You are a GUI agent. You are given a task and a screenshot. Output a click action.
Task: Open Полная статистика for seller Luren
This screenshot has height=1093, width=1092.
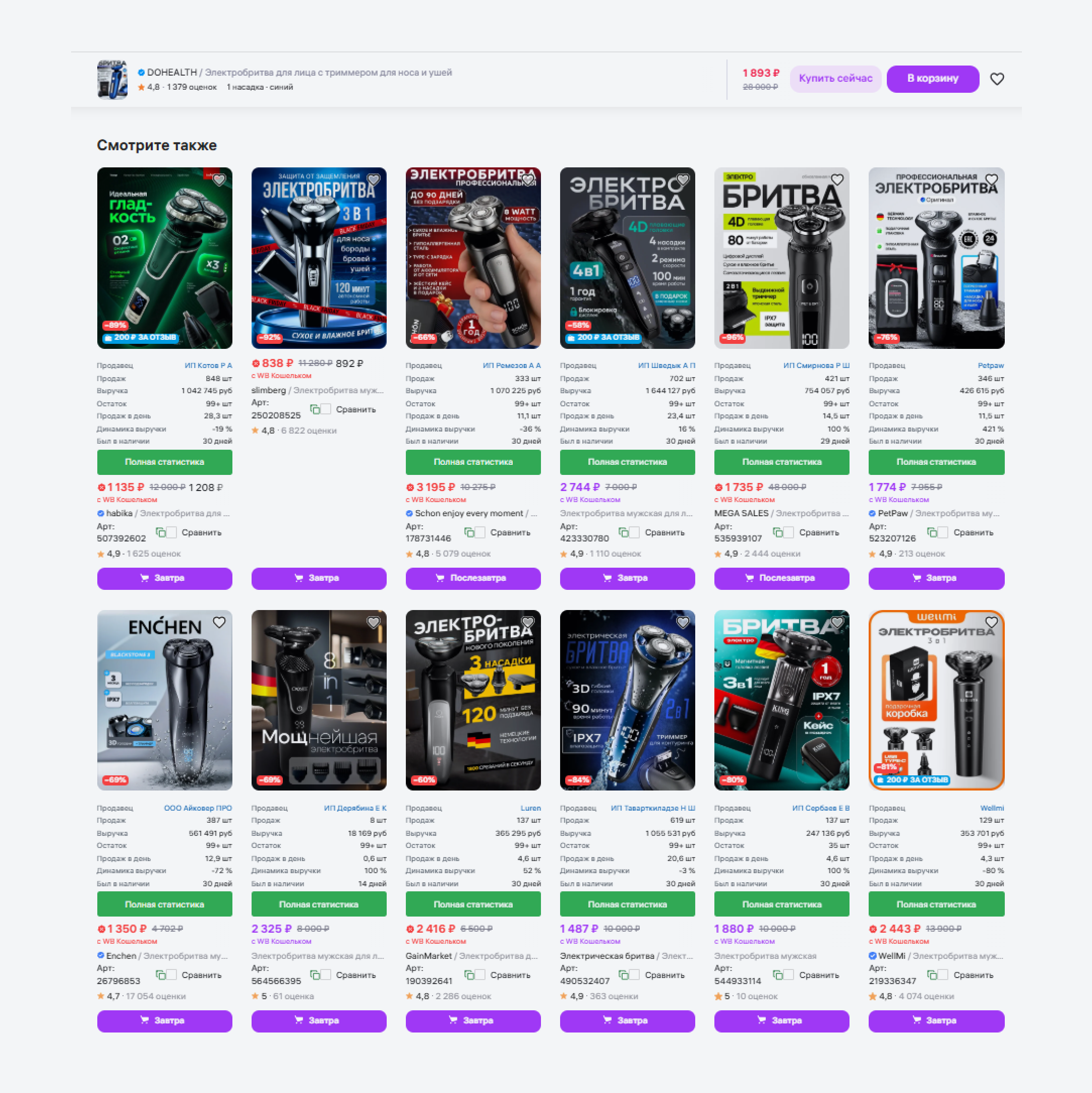(472, 904)
